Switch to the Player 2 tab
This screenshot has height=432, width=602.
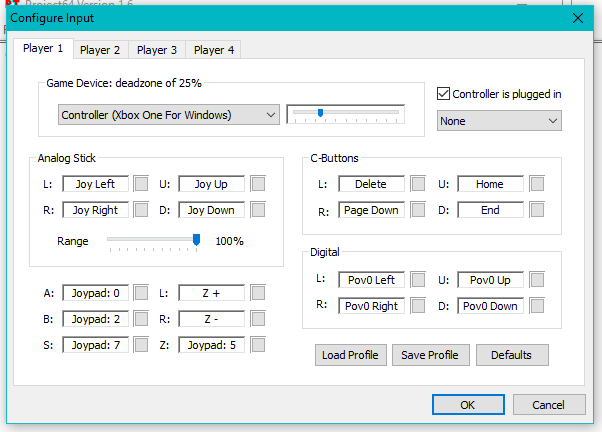[100, 50]
